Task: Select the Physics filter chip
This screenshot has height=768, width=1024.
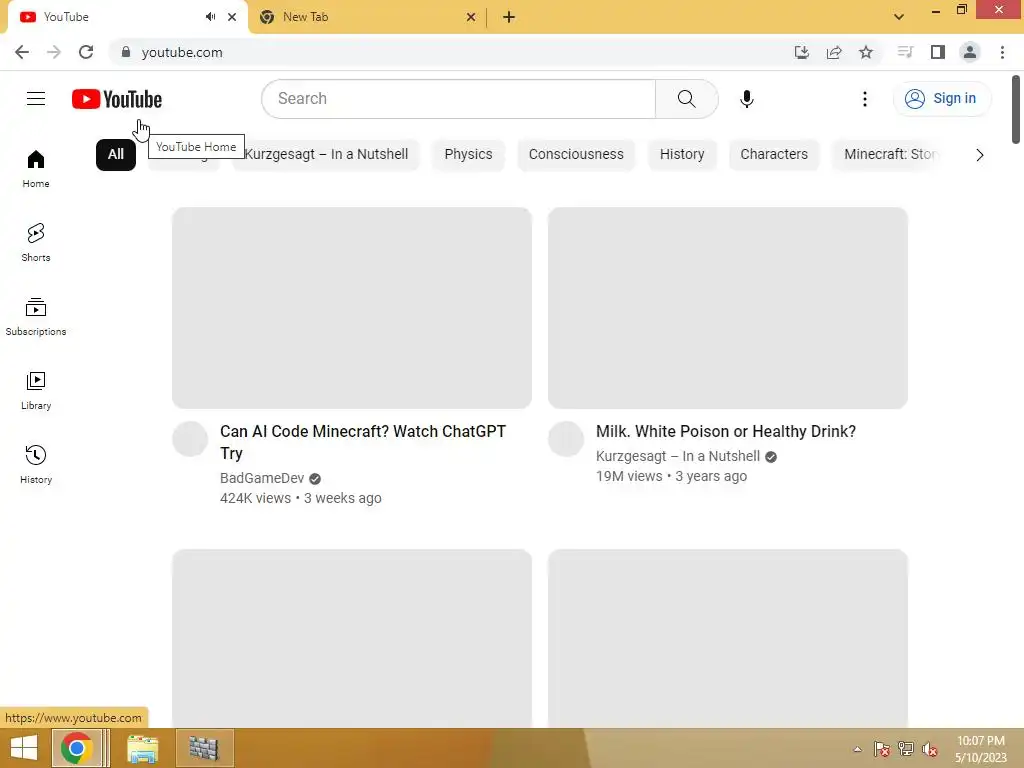Action: [x=468, y=155]
